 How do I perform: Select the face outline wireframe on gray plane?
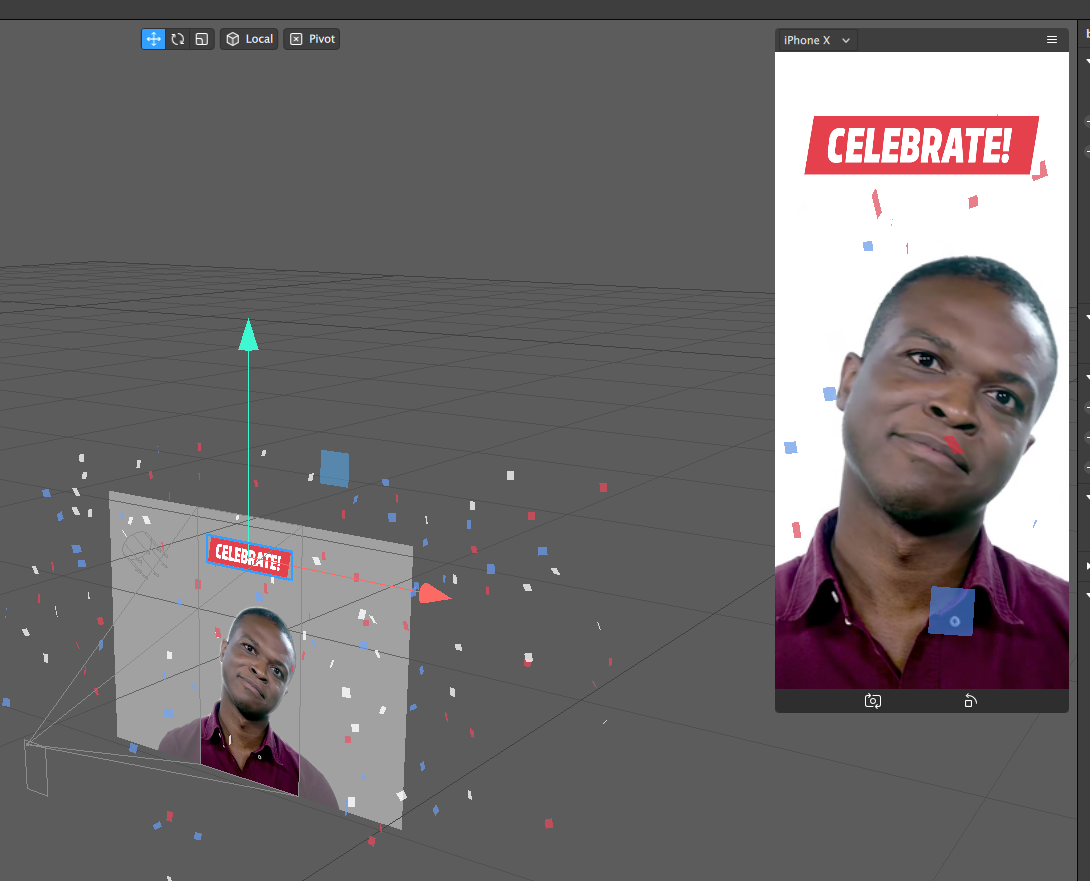(143, 550)
